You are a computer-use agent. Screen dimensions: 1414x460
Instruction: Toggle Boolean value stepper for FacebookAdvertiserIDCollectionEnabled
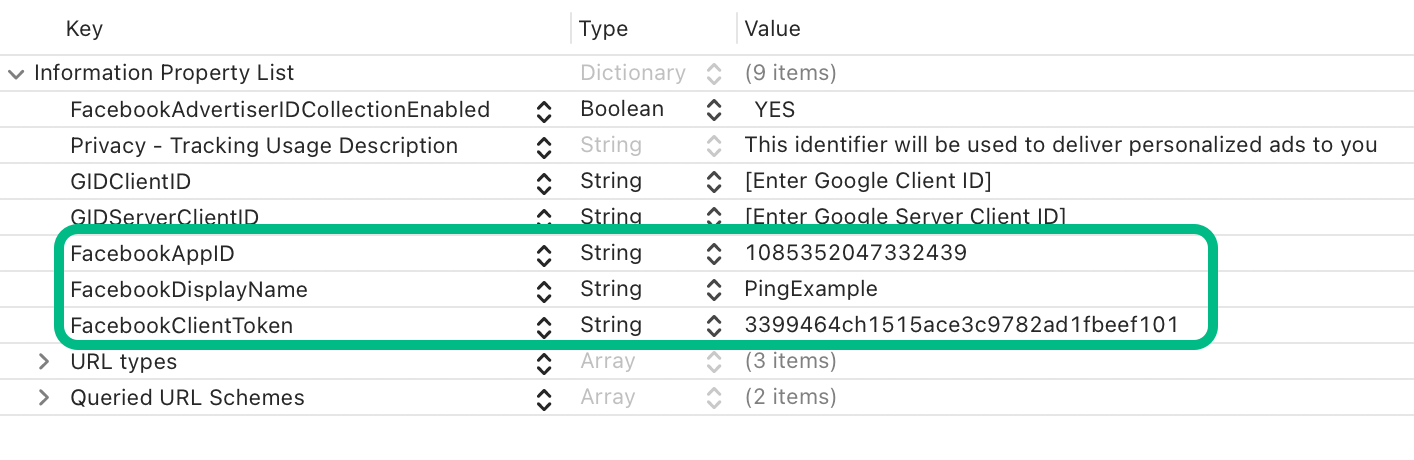tap(714, 110)
